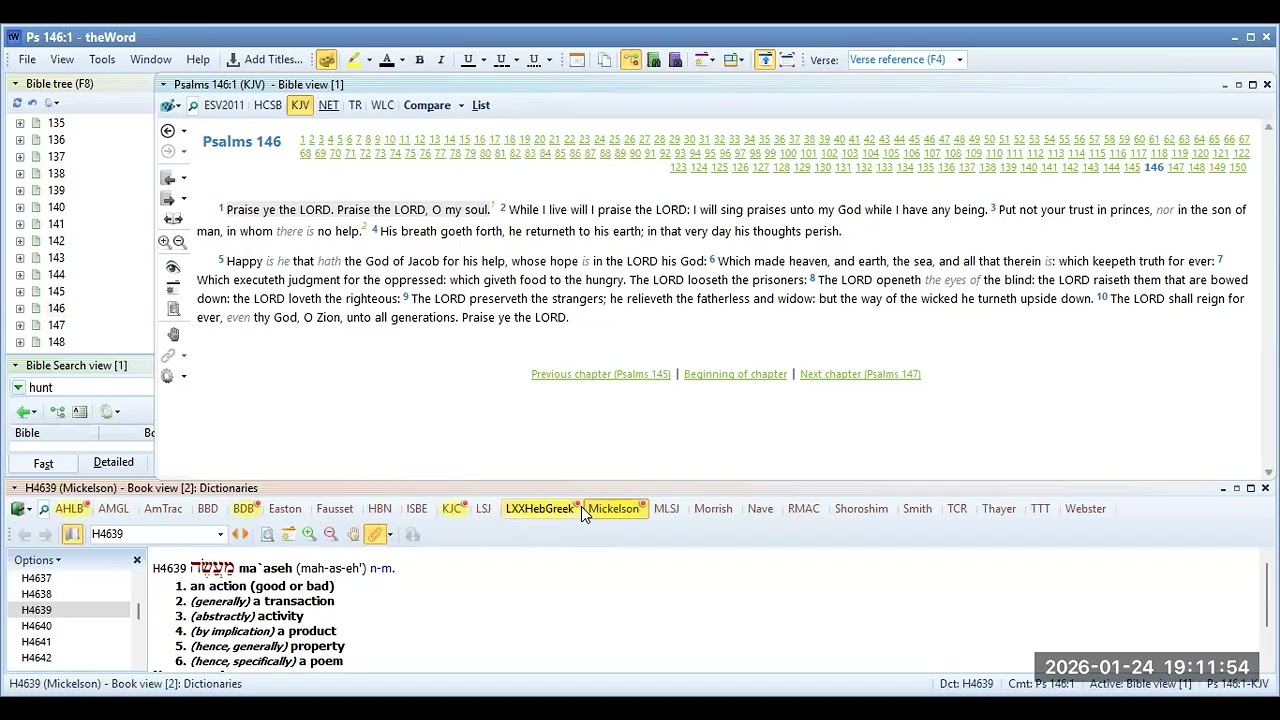Expand Psalm 135 in the Bible tree
The width and height of the screenshot is (1280, 720).
20,123
